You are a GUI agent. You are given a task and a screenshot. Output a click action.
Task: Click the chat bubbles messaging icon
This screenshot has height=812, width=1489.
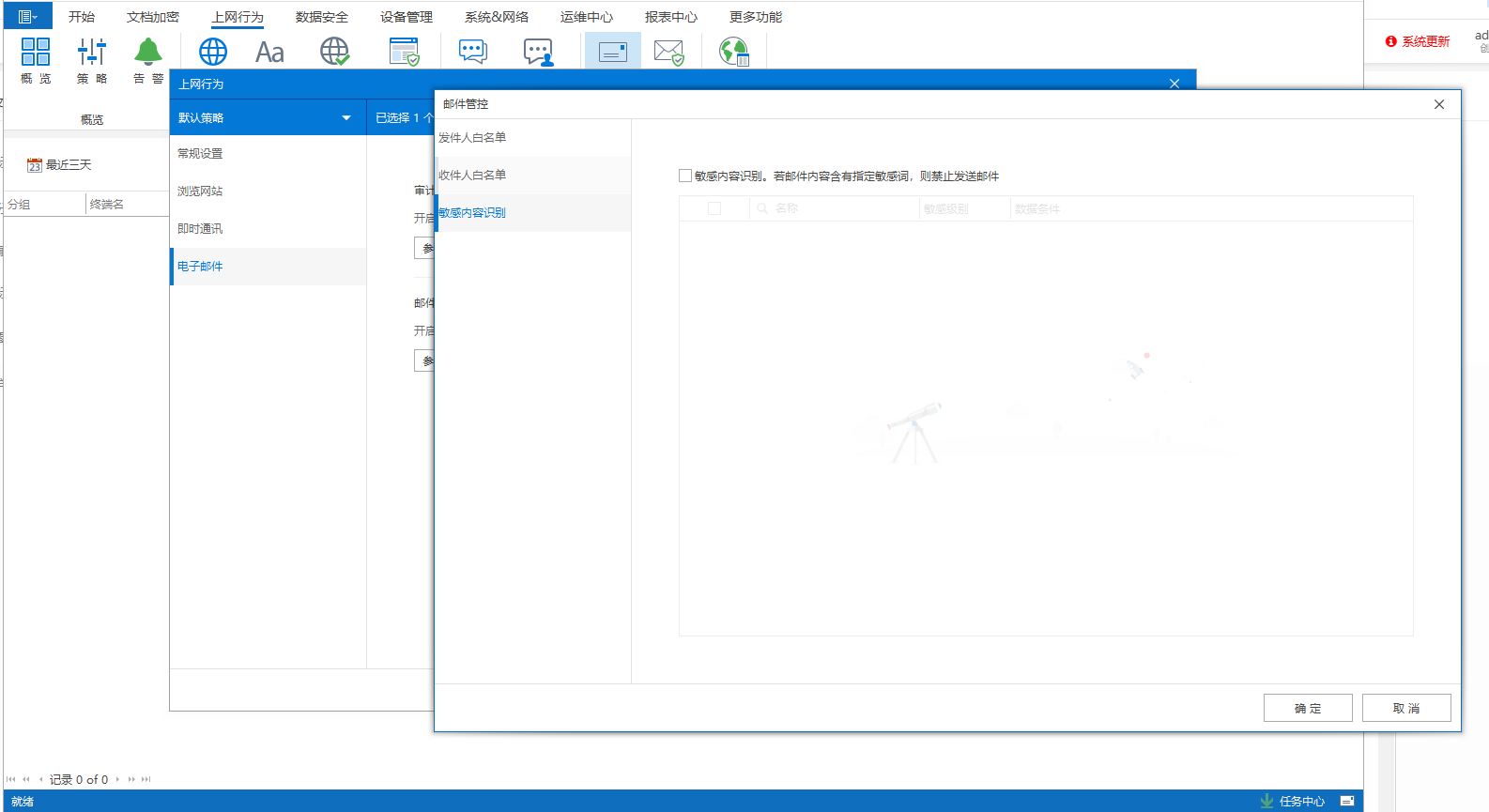[x=473, y=52]
